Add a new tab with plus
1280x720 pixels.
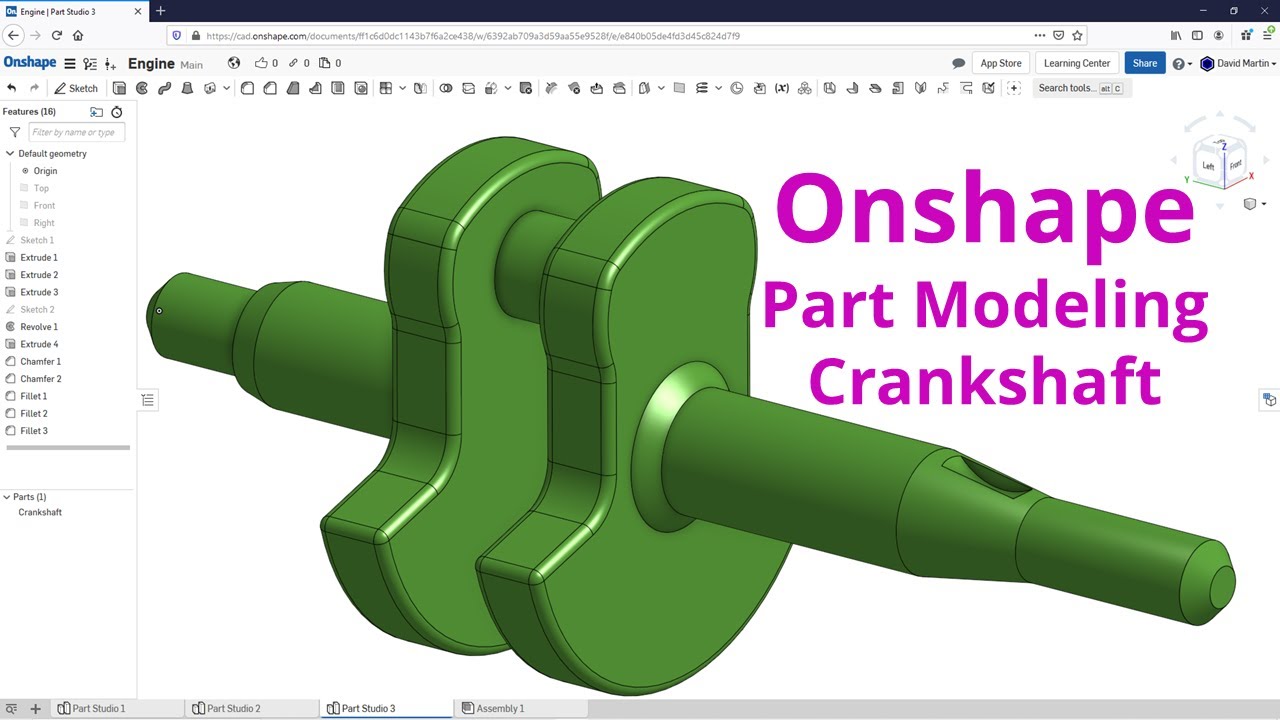35,708
